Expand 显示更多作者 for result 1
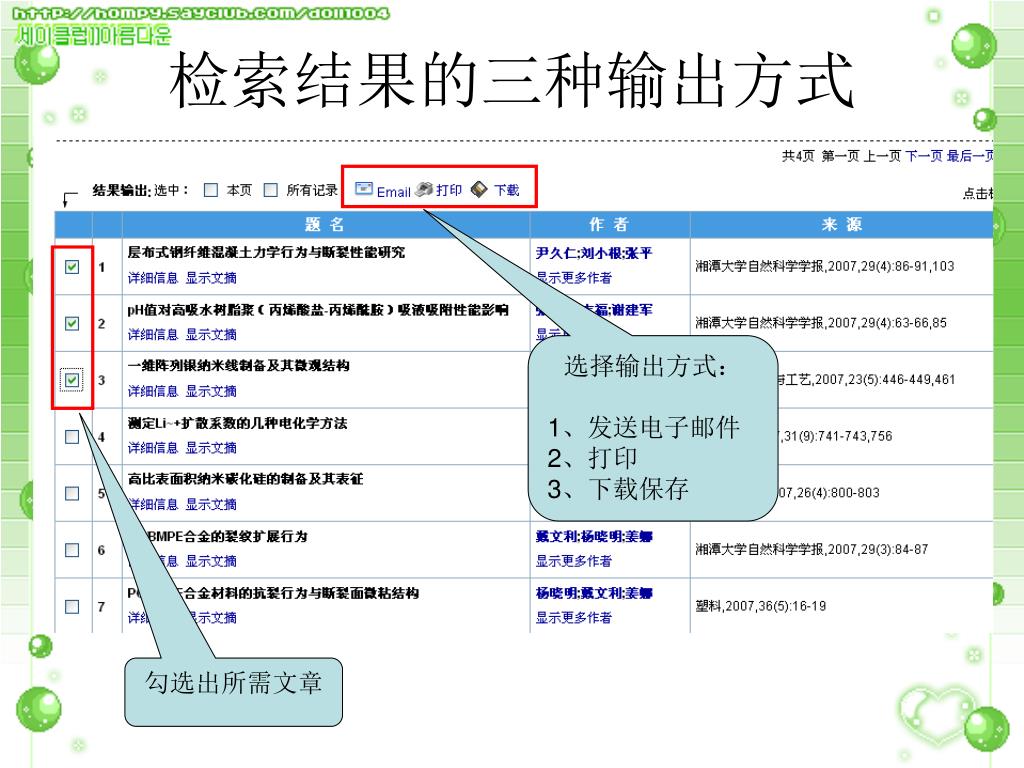The width and height of the screenshot is (1024, 768). coord(574,278)
